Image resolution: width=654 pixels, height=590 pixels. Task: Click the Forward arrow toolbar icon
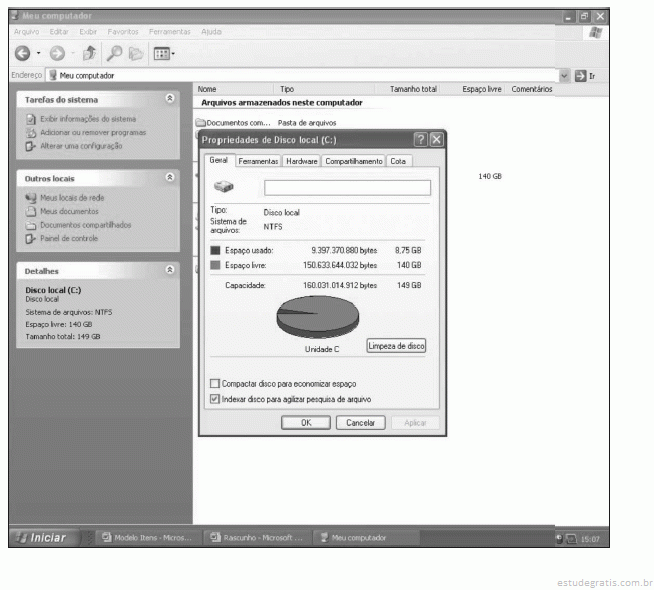pyautogui.click(x=58, y=53)
